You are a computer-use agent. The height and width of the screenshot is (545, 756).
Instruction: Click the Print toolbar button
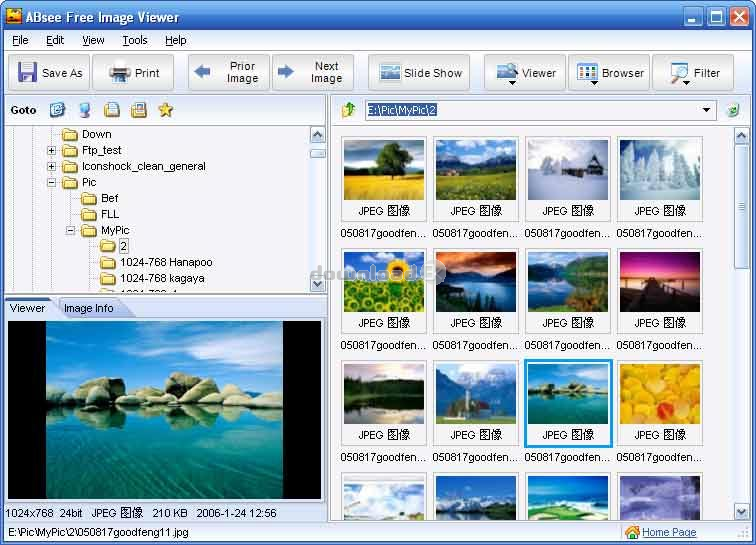pos(134,73)
